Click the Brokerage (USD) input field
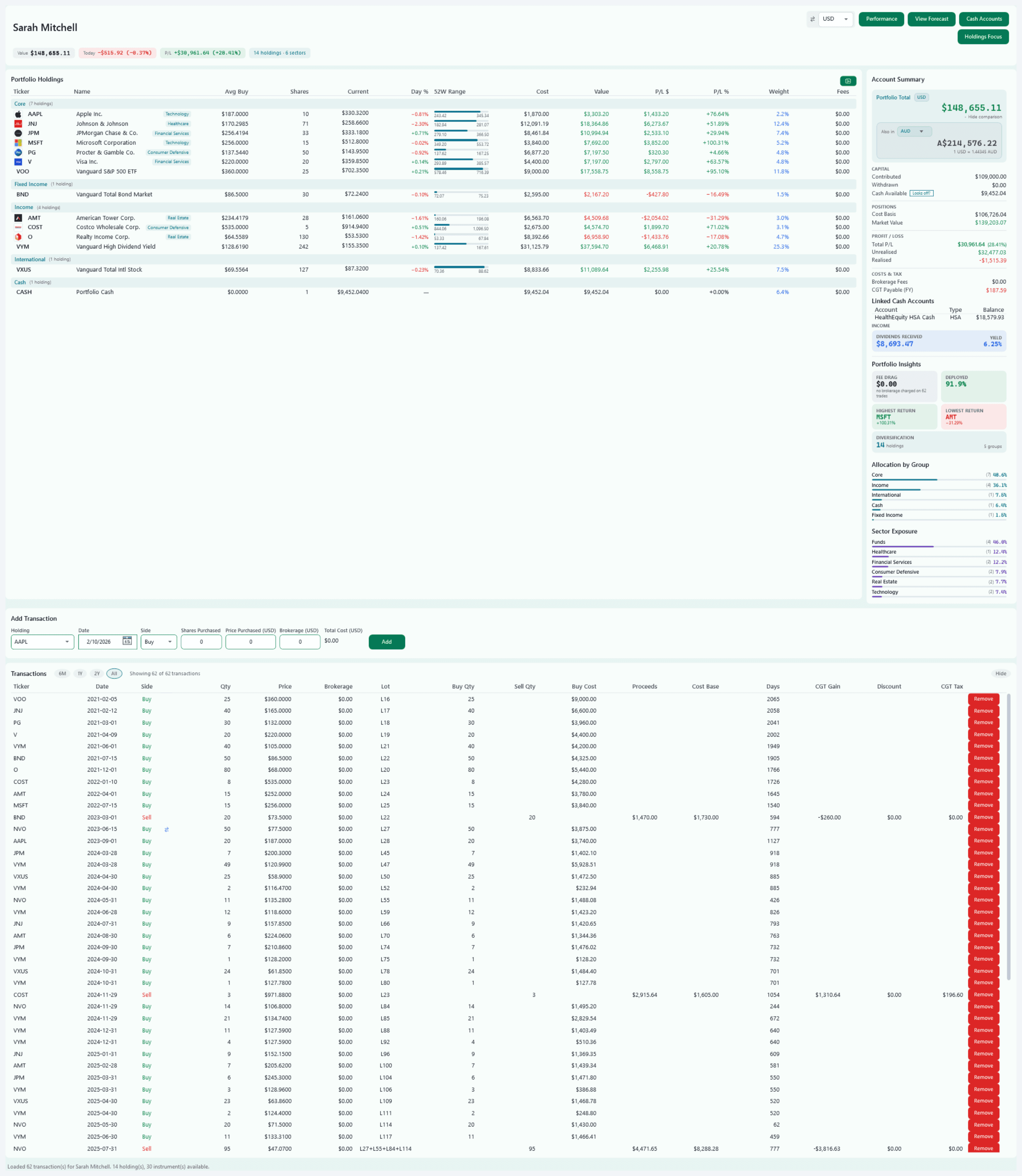Image resolution: width=1022 pixels, height=1176 pixels. (300, 642)
